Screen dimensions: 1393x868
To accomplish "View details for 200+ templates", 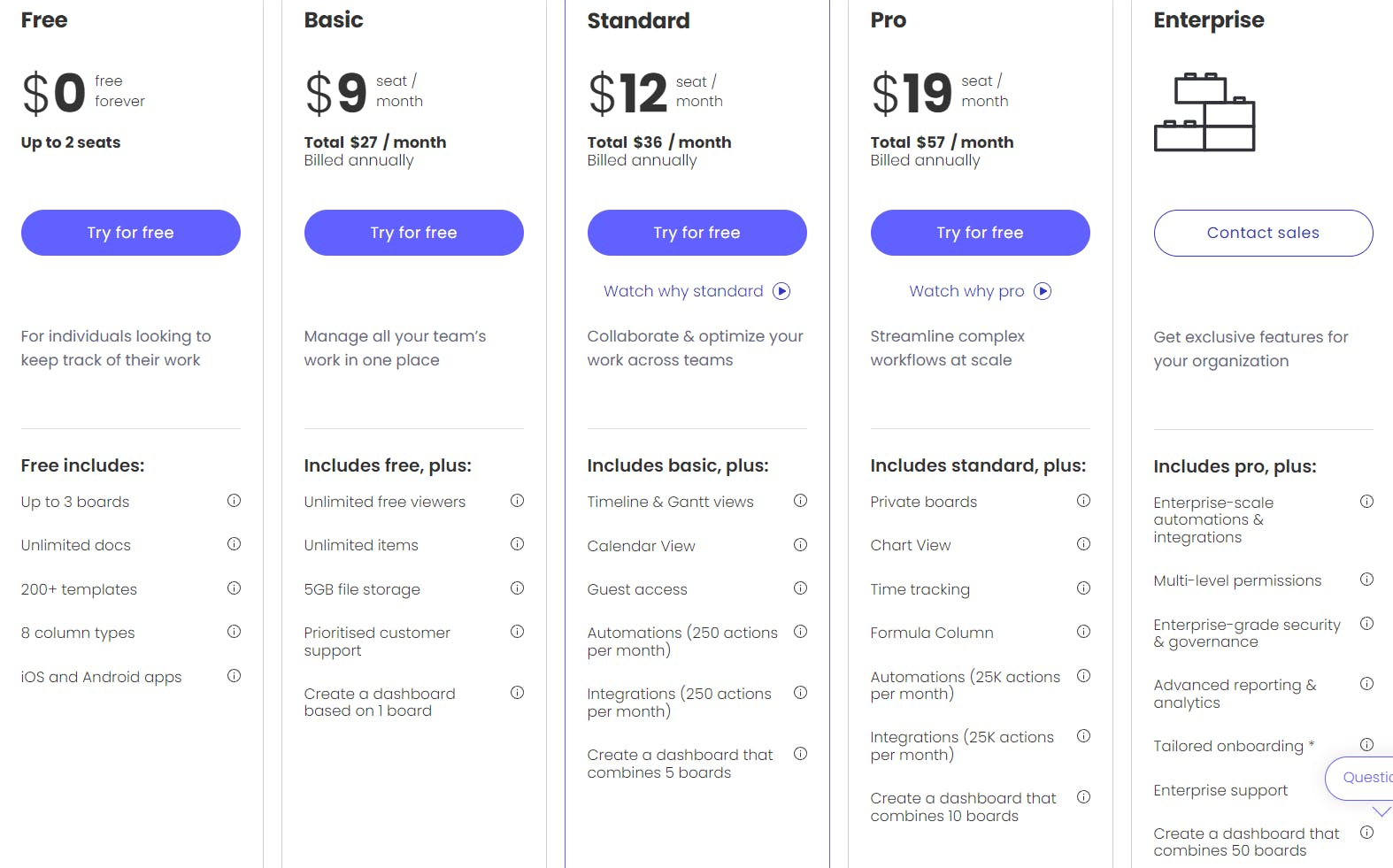I will click(x=234, y=588).
